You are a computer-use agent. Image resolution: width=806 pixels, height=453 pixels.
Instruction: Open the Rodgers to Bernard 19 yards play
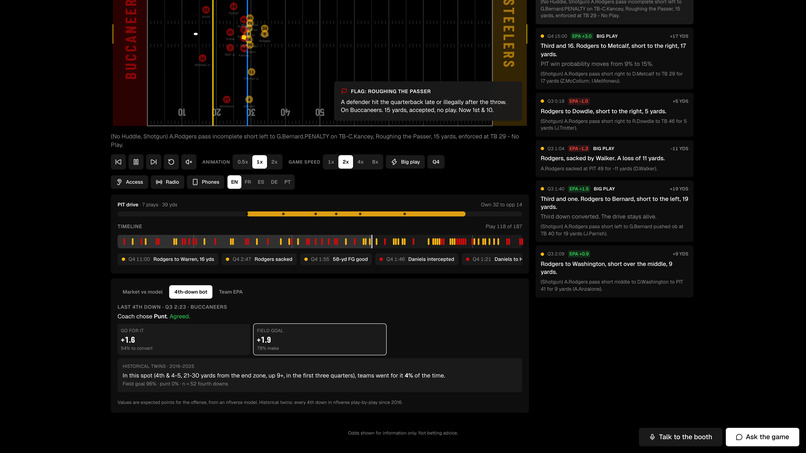point(614,211)
